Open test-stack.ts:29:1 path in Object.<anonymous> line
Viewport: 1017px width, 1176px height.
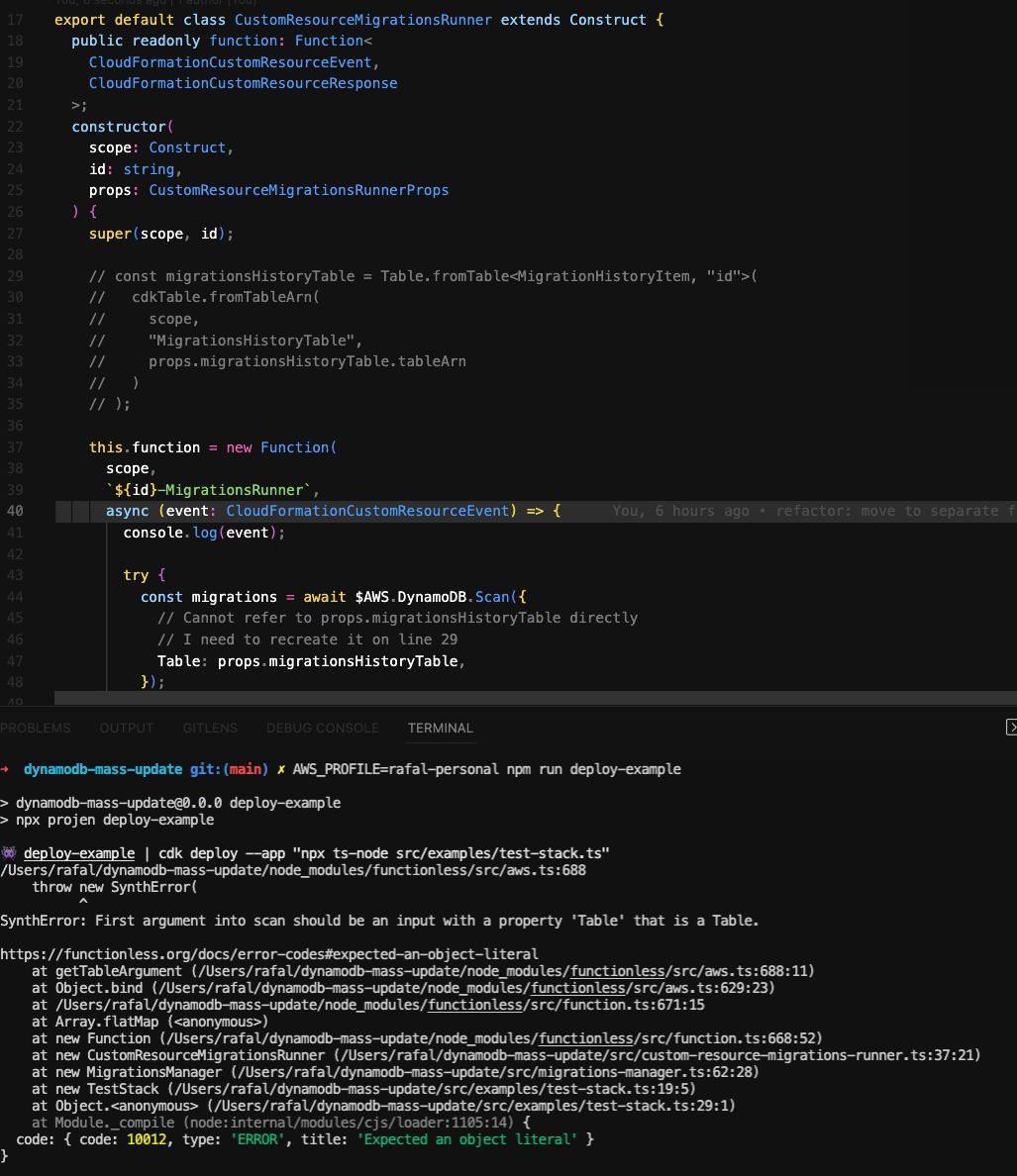pyautogui.click(x=470, y=1106)
